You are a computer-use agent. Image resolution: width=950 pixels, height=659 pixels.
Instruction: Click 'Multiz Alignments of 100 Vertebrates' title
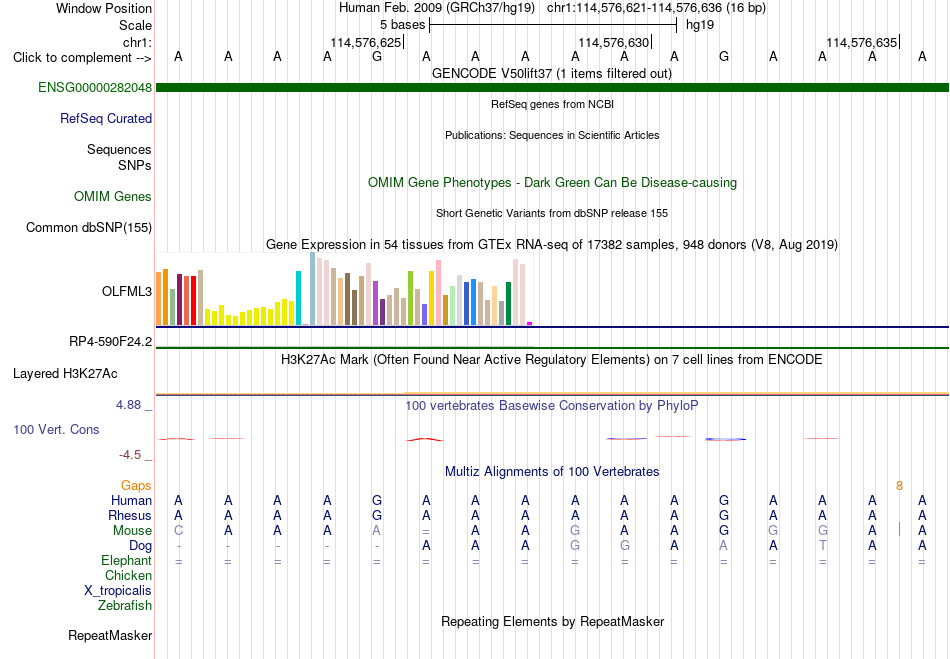pos(552,472)
